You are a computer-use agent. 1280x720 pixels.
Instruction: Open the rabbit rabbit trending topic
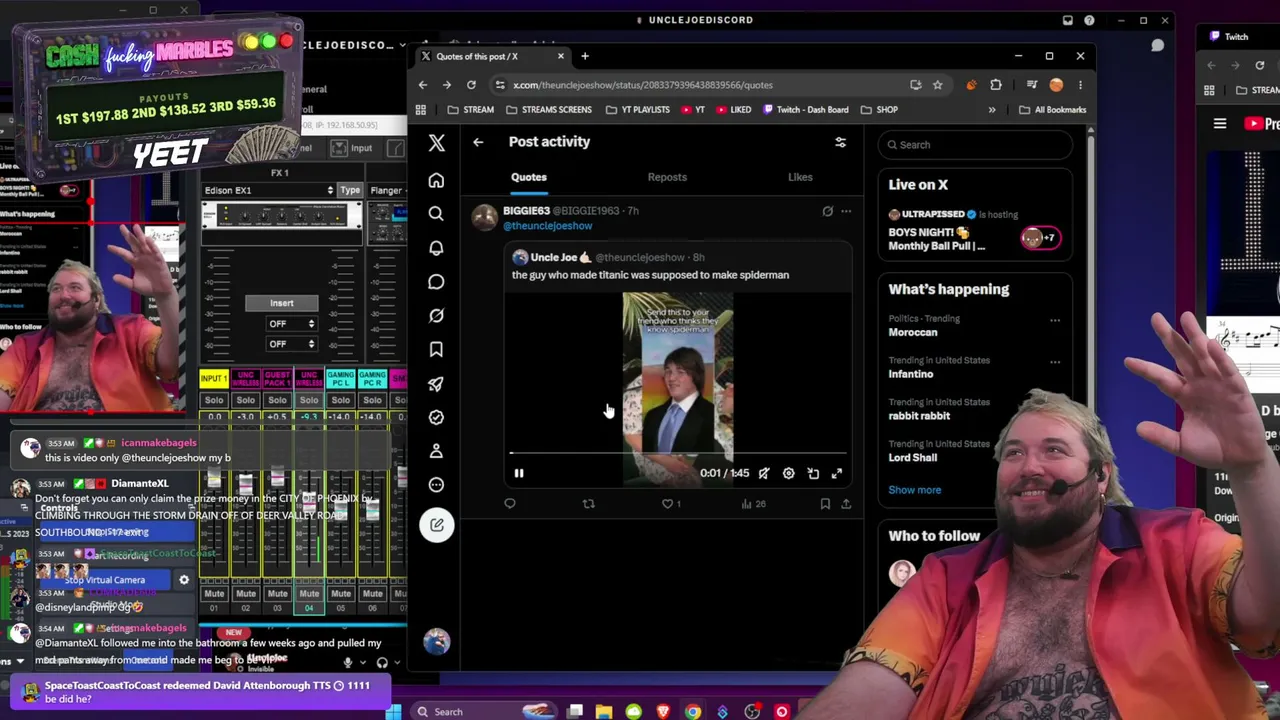coord(919,416)
